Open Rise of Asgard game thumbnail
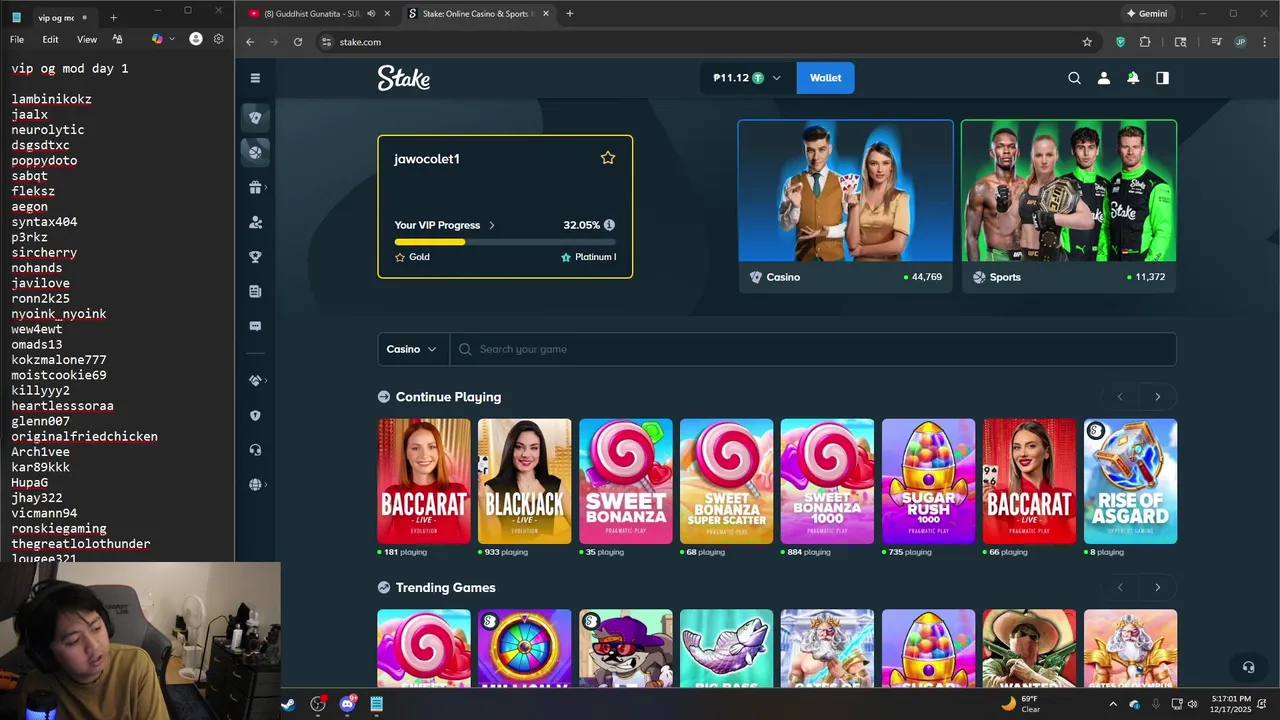Viewport: 1280px width, 720px height. [1130, 481]
